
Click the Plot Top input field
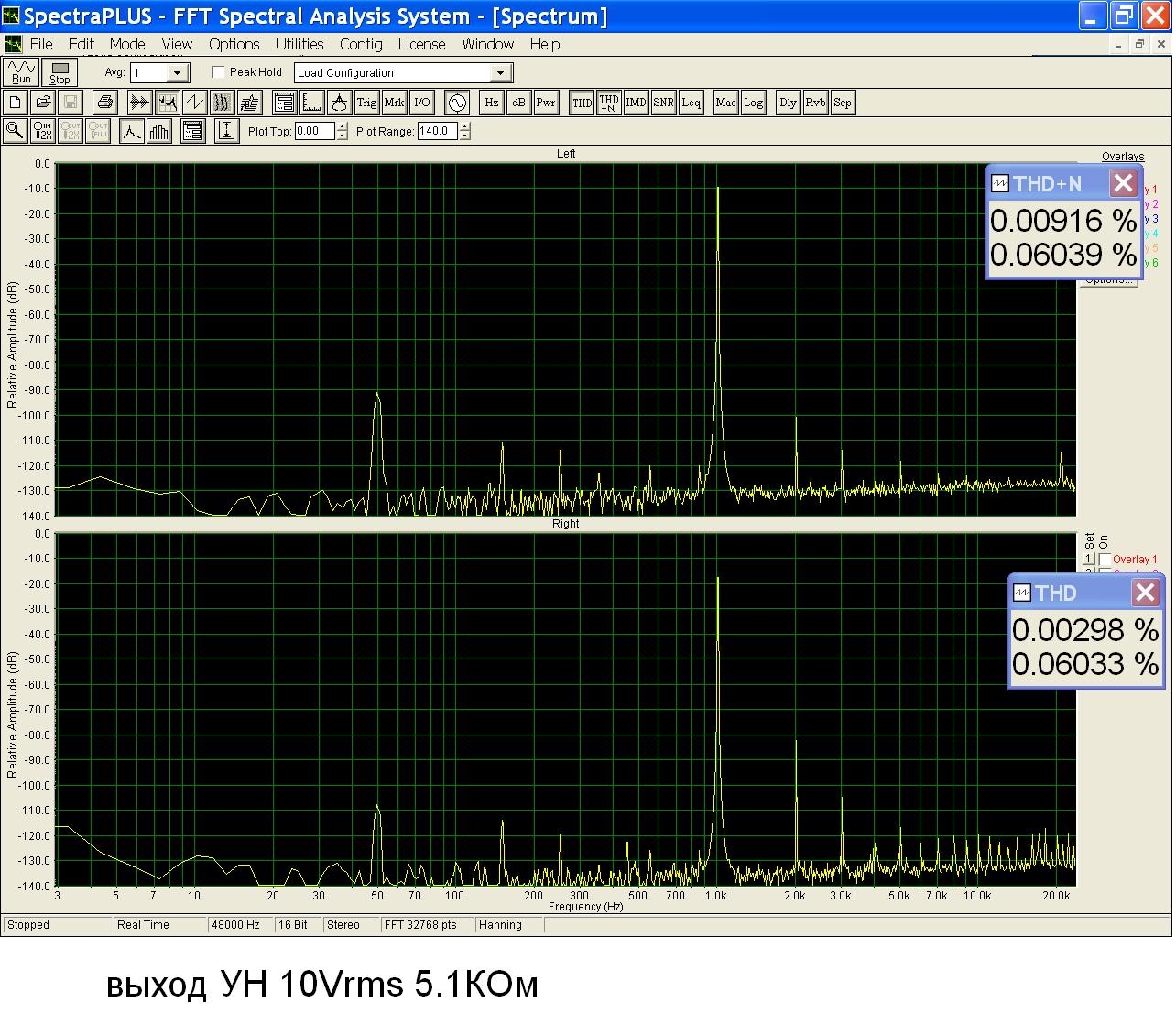pyautogui.click(x=314, y=131)
